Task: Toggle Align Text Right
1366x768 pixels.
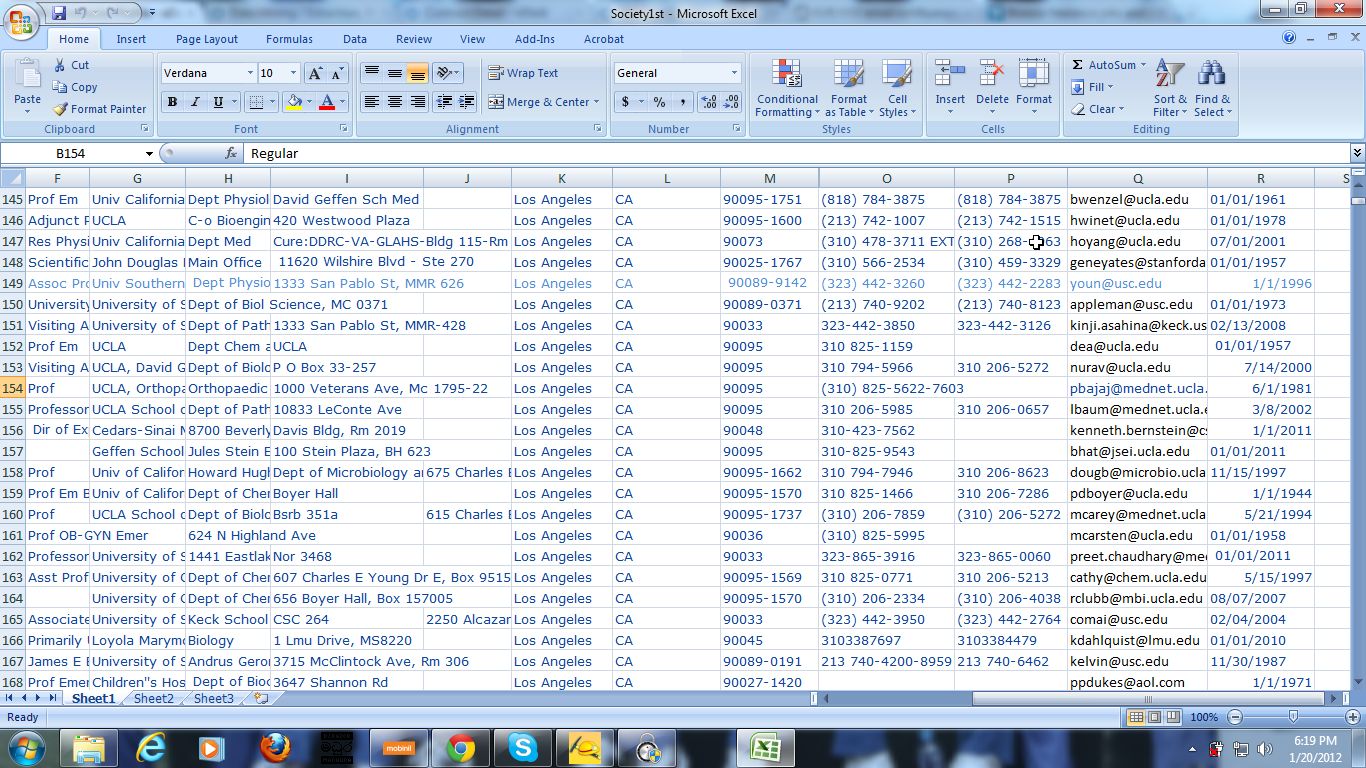Action: point(418,102)
